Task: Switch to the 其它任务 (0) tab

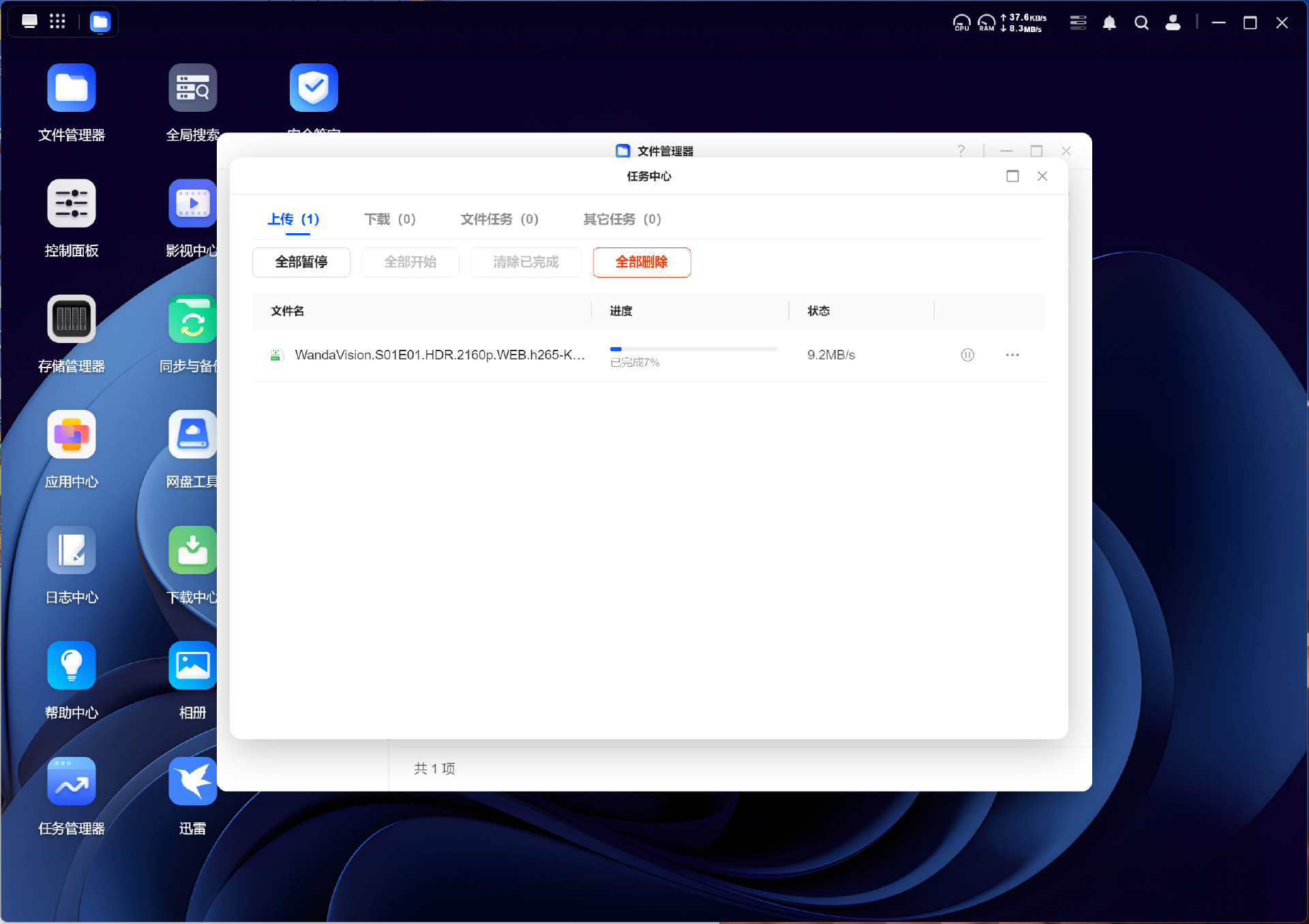Action: [622, 220]
